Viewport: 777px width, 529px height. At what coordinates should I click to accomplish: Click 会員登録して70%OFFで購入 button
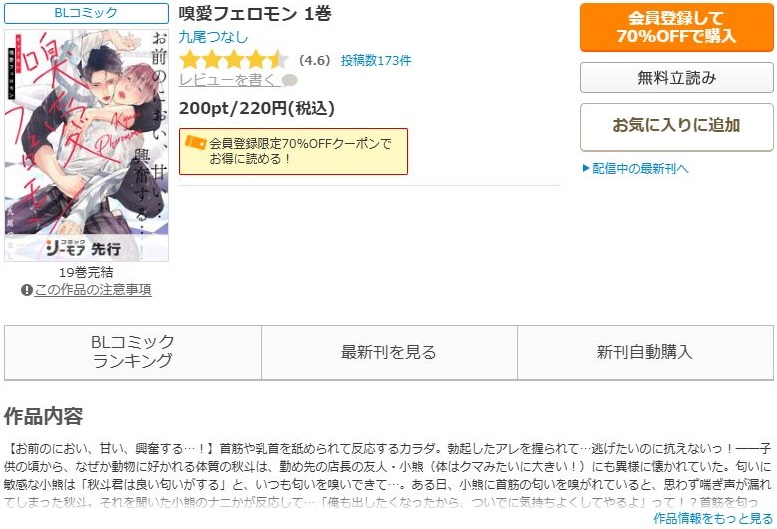tap(676, 27)
